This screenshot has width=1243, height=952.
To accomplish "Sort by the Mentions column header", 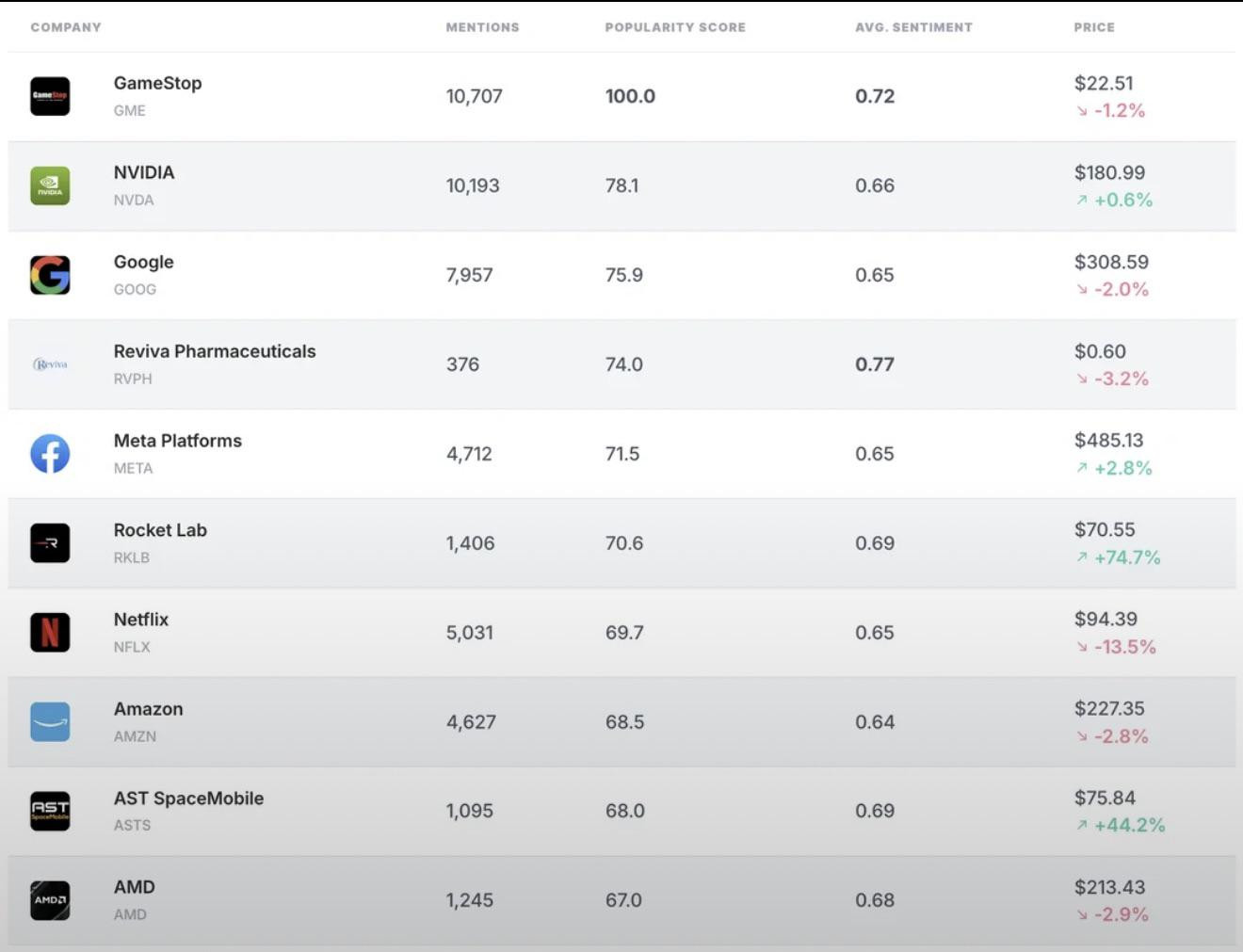I will (x=482, y=27).
